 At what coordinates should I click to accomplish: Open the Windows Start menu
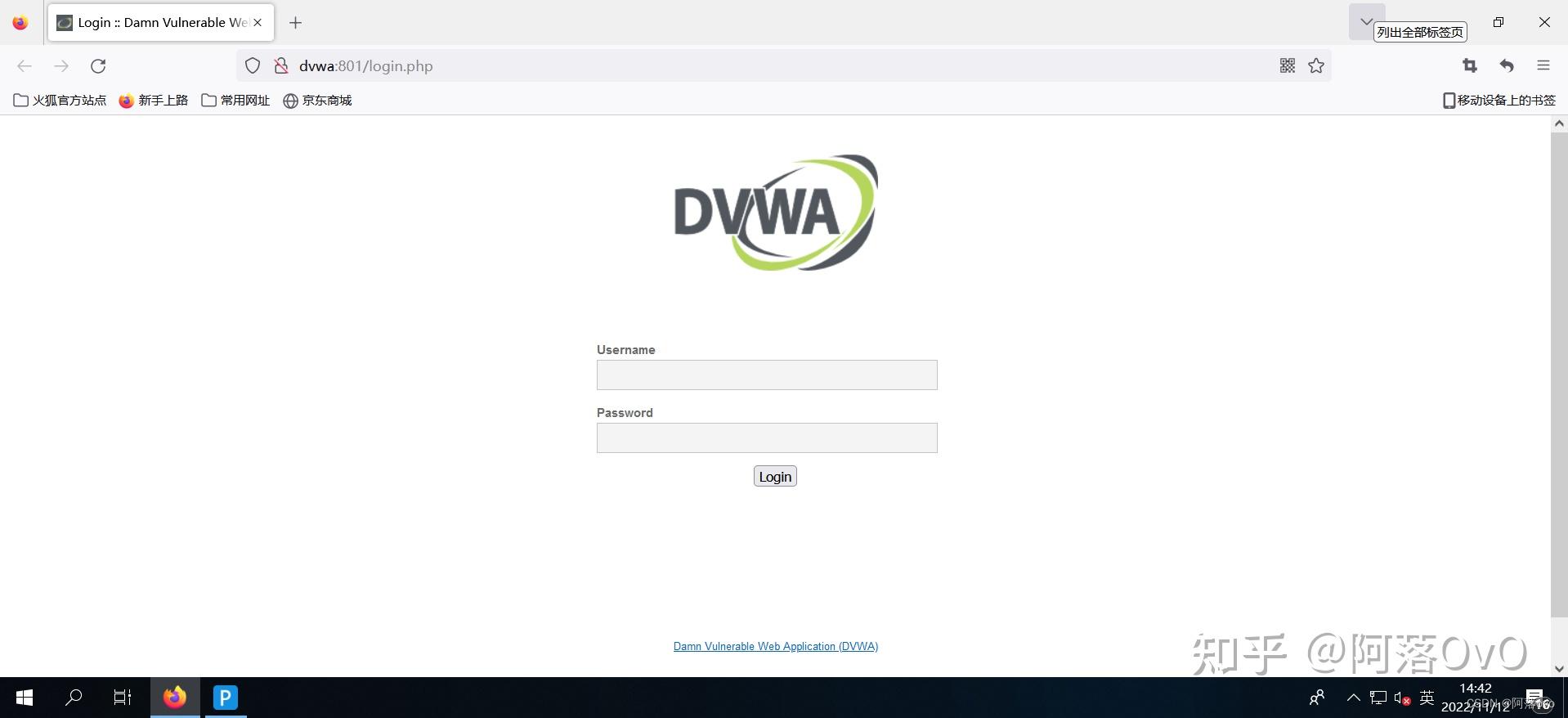click(25, 698)
